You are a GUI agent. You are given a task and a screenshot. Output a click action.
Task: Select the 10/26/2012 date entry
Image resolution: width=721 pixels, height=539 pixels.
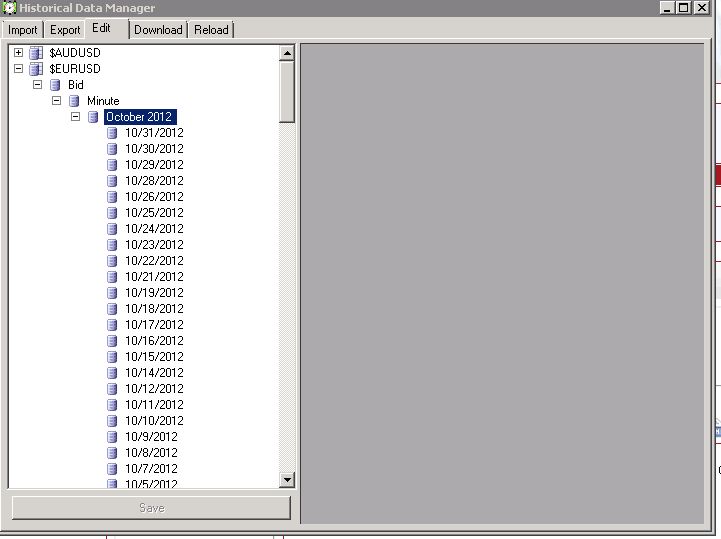pyautogui.click(x=154, y=197)
